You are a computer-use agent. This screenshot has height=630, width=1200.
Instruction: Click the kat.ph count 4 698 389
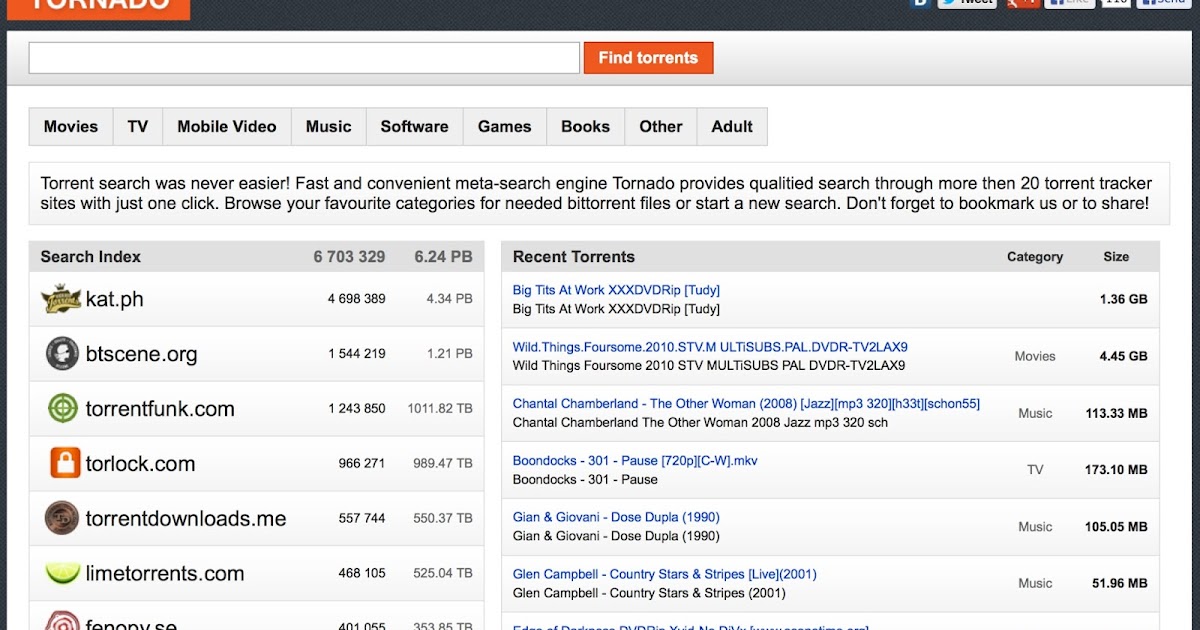click(x=356, y=299)
